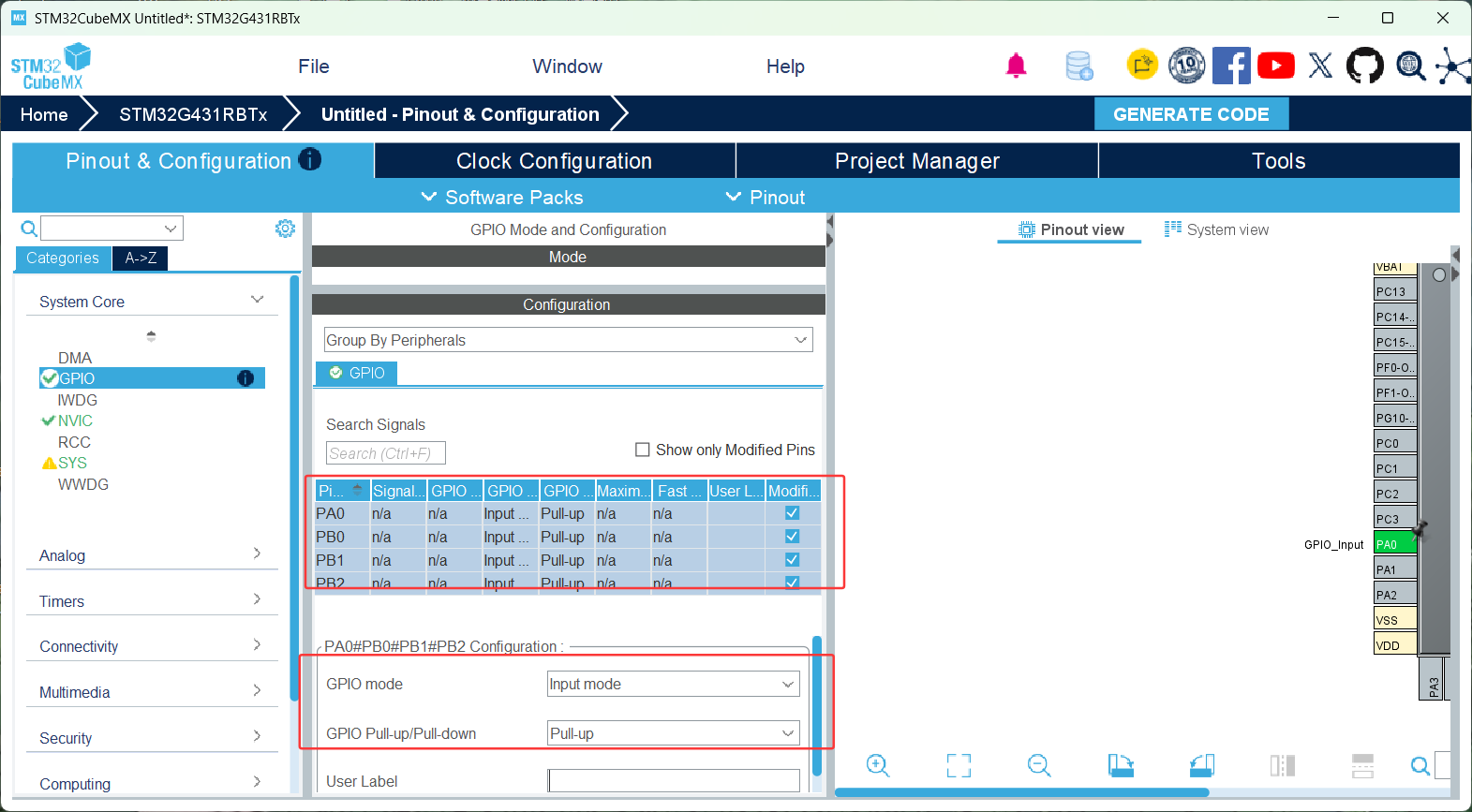Open the categories settings gear icon
Screen dimensions: 1472x812
[x=286, y=229]
